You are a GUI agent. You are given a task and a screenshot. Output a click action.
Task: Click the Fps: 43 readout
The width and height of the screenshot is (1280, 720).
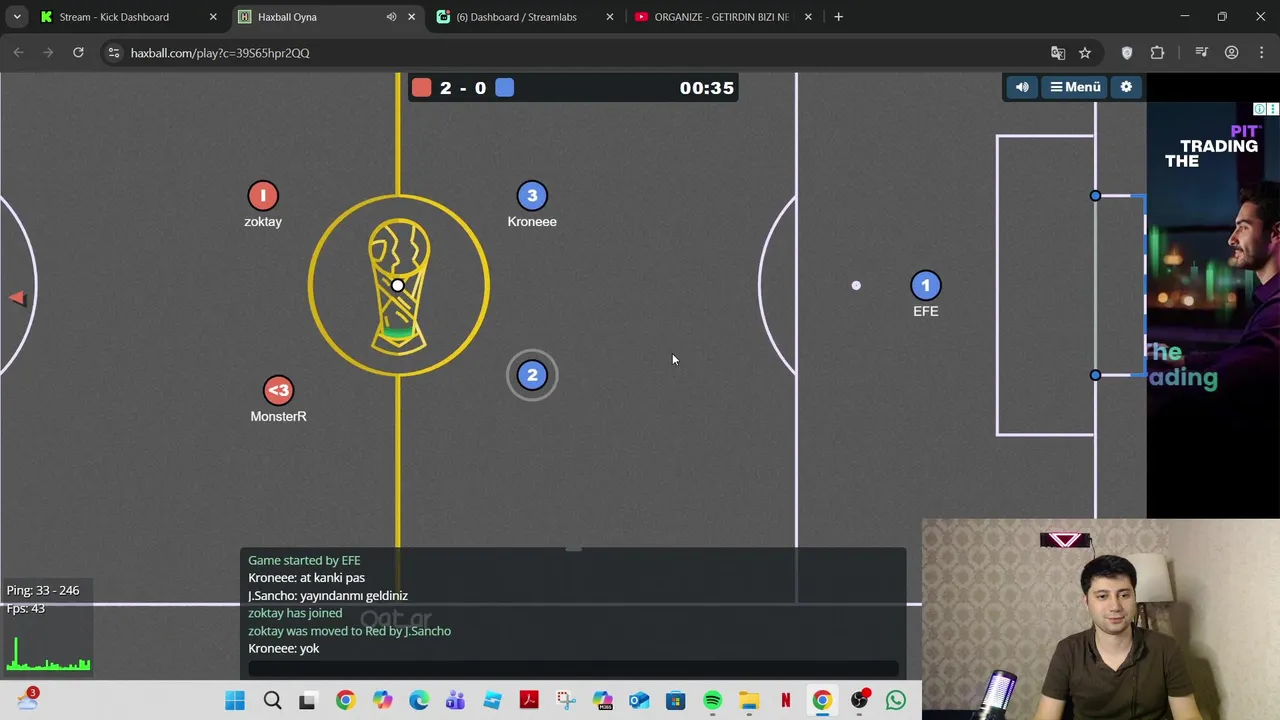(25, 608)
